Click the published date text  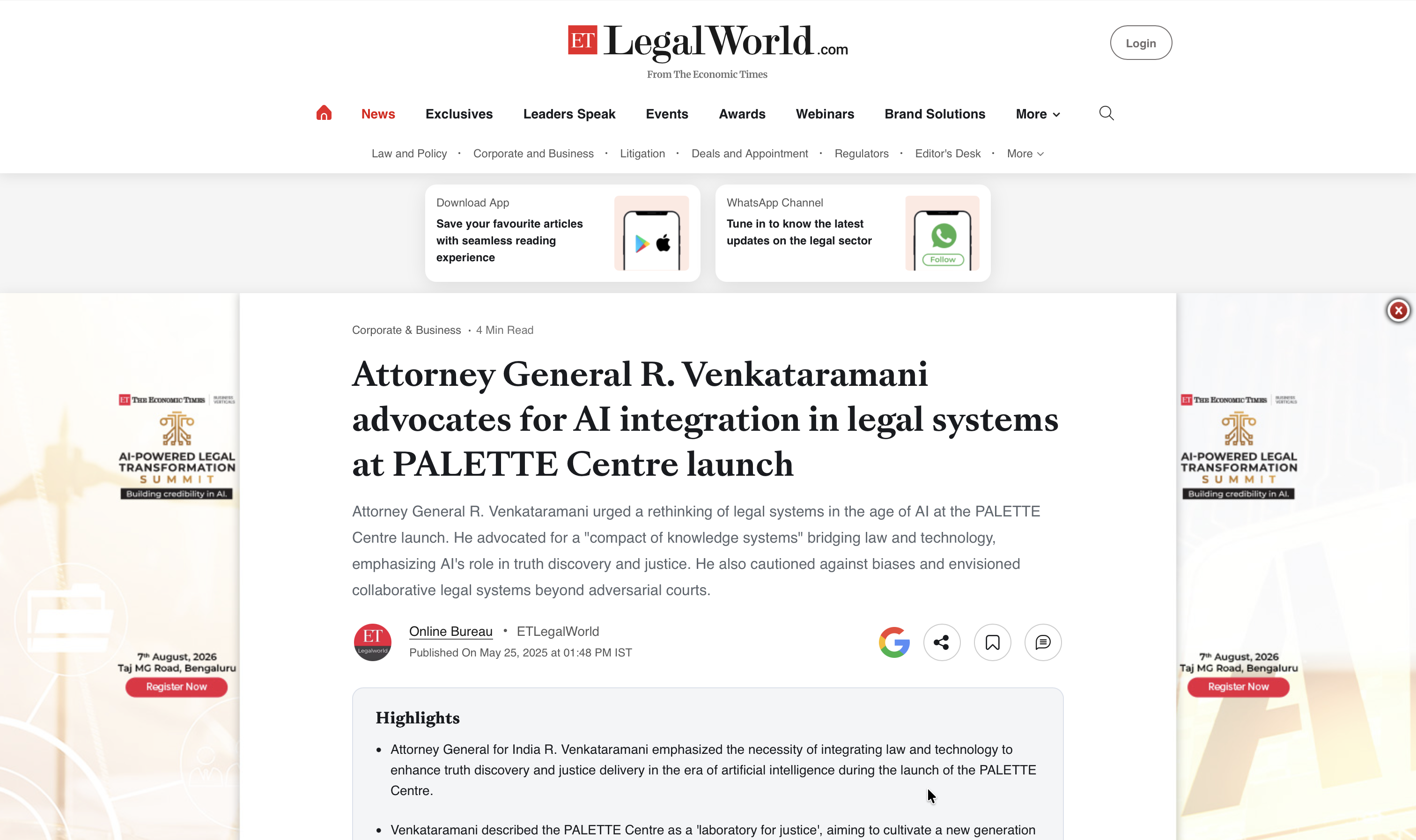tap(520, 653)
